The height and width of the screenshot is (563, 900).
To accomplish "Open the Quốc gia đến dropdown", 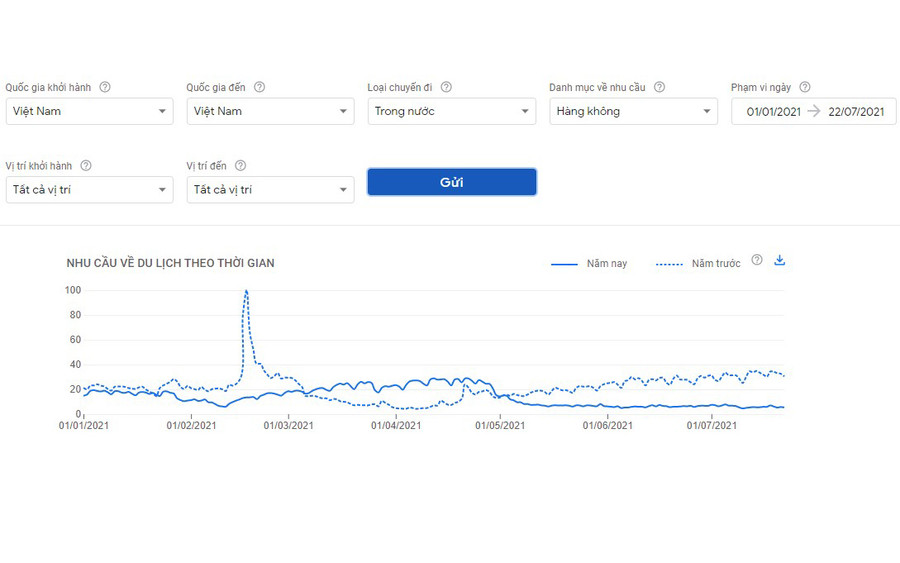I will tap(270, 111).
